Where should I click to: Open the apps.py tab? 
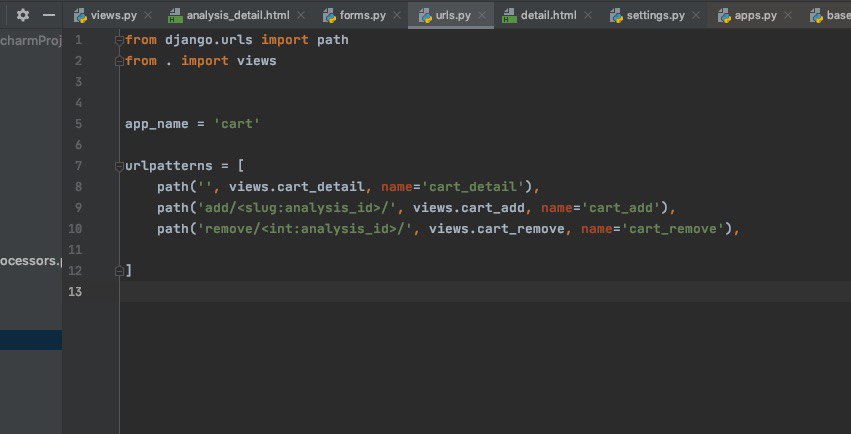point(755,15)
